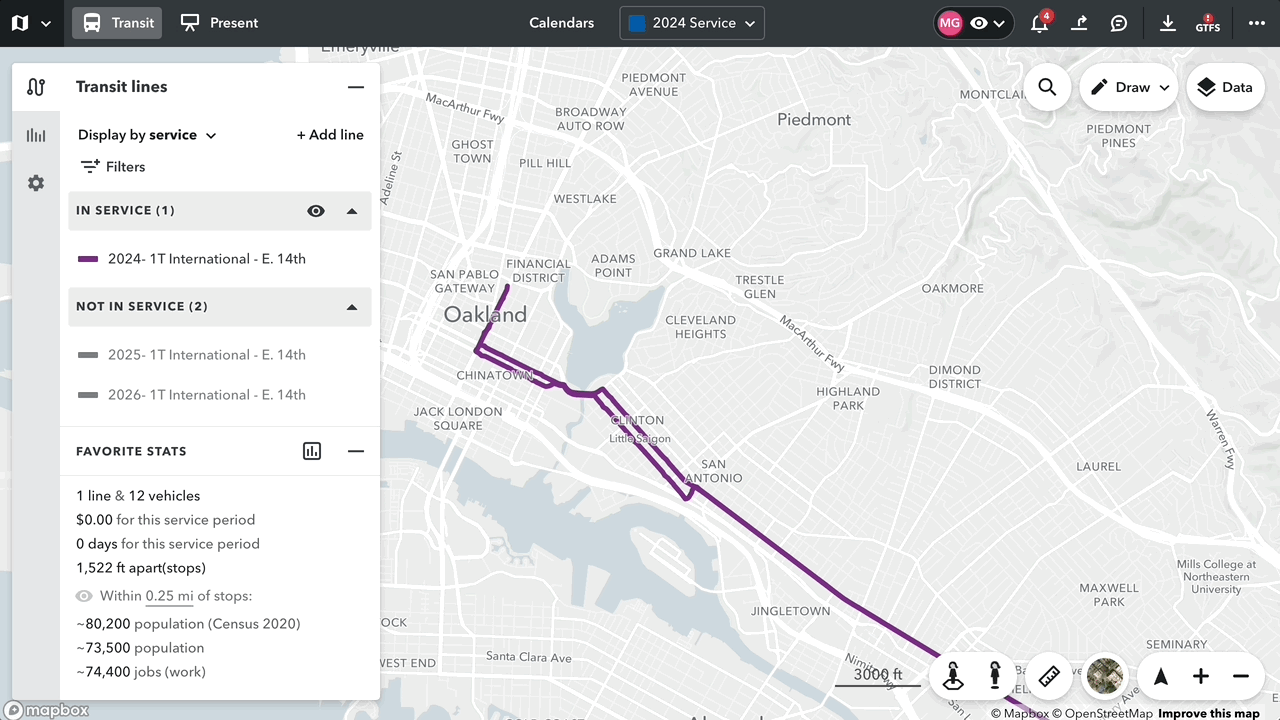
Task: Open the map search magnifier
Action: tap(1047, 87)
